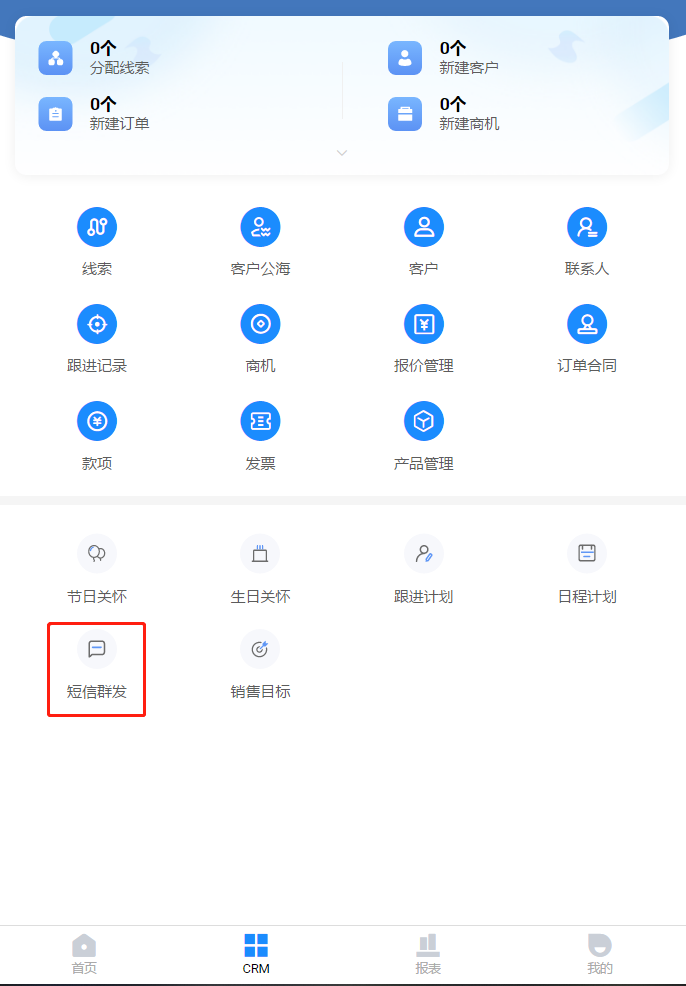Expand the stats card chevron
This screenshot has width=686, height=986.
342,153
